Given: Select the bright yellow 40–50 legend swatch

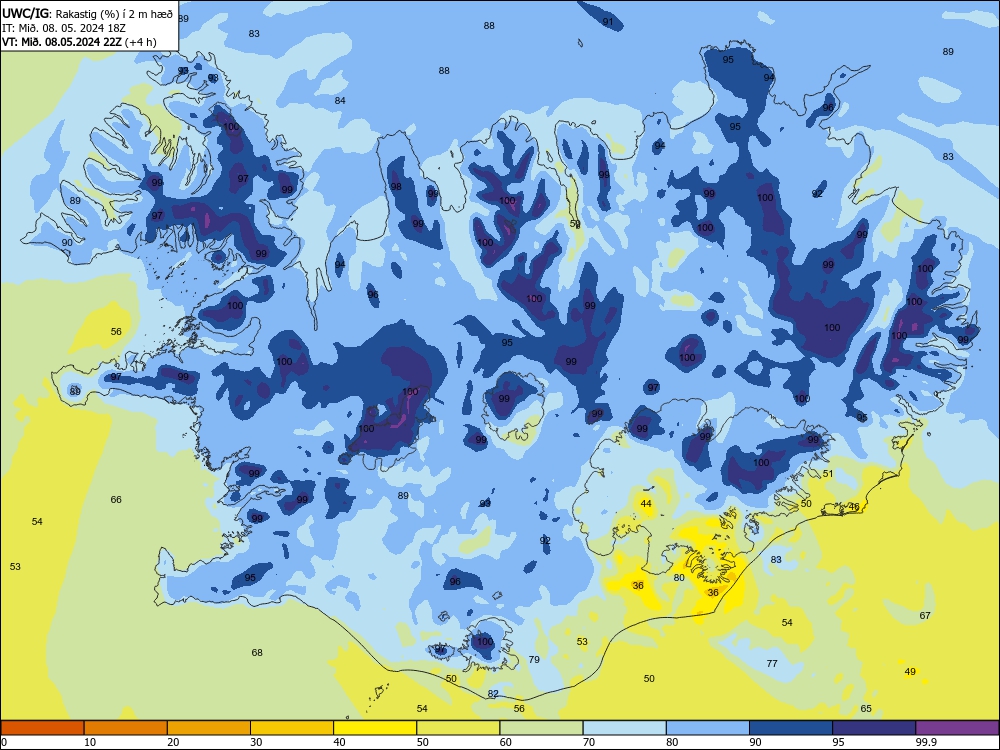Looking at the screenshot, I should click(x=375, y=728).
